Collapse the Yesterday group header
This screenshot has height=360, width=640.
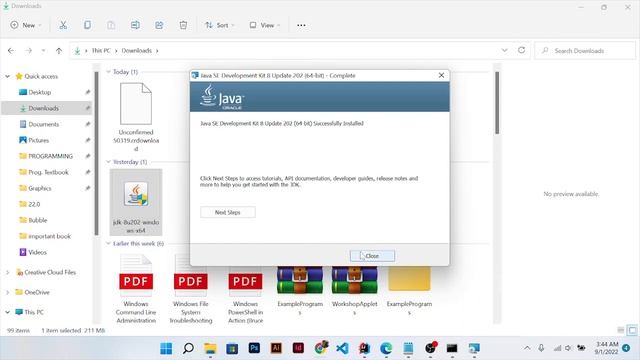pyautogui.click(x=109, y=162)
